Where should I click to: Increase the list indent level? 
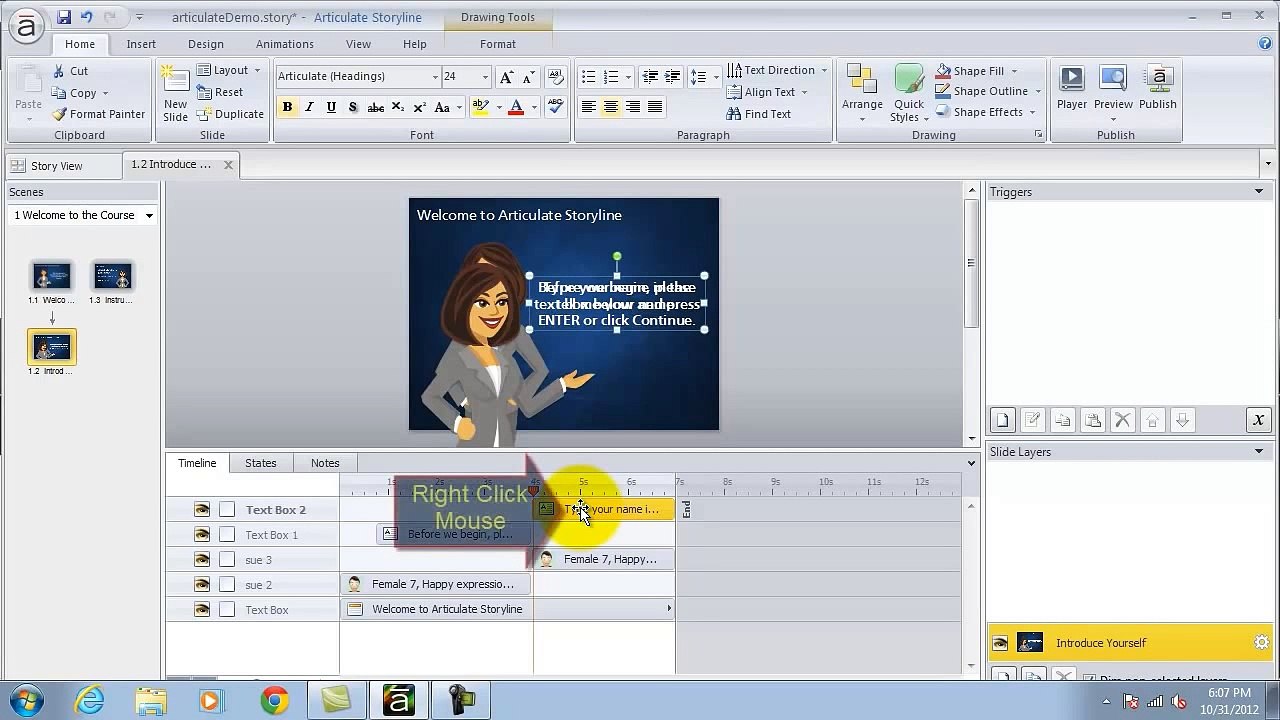coord(673,77)
